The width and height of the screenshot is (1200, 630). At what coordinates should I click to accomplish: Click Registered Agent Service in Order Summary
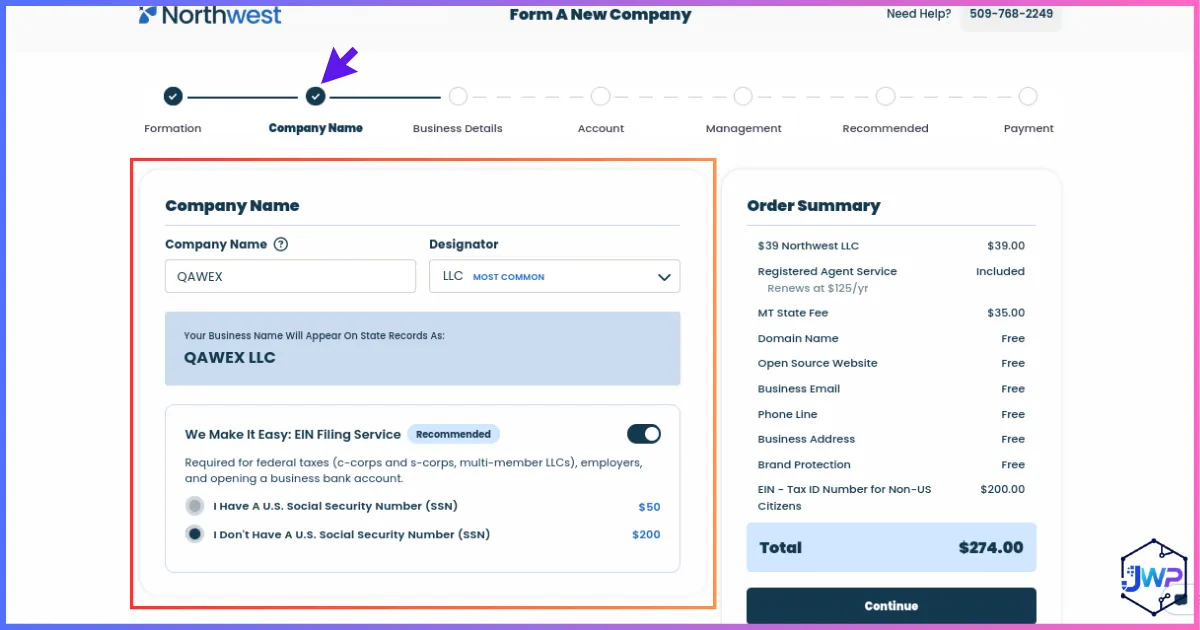(827, 272)
